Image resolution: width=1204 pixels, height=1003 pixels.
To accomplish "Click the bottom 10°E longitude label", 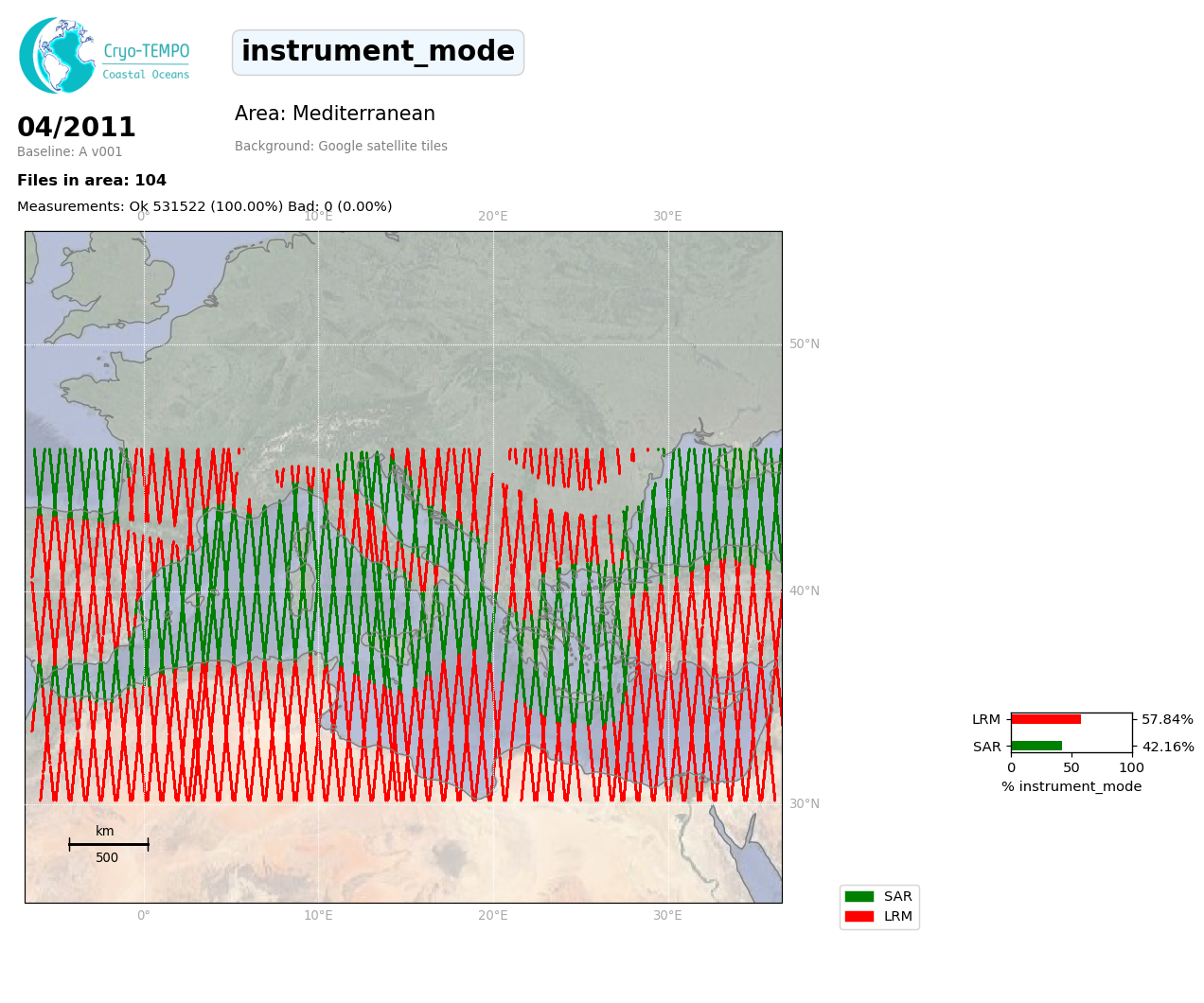I will pyautogui.click(x=318, y=916).
